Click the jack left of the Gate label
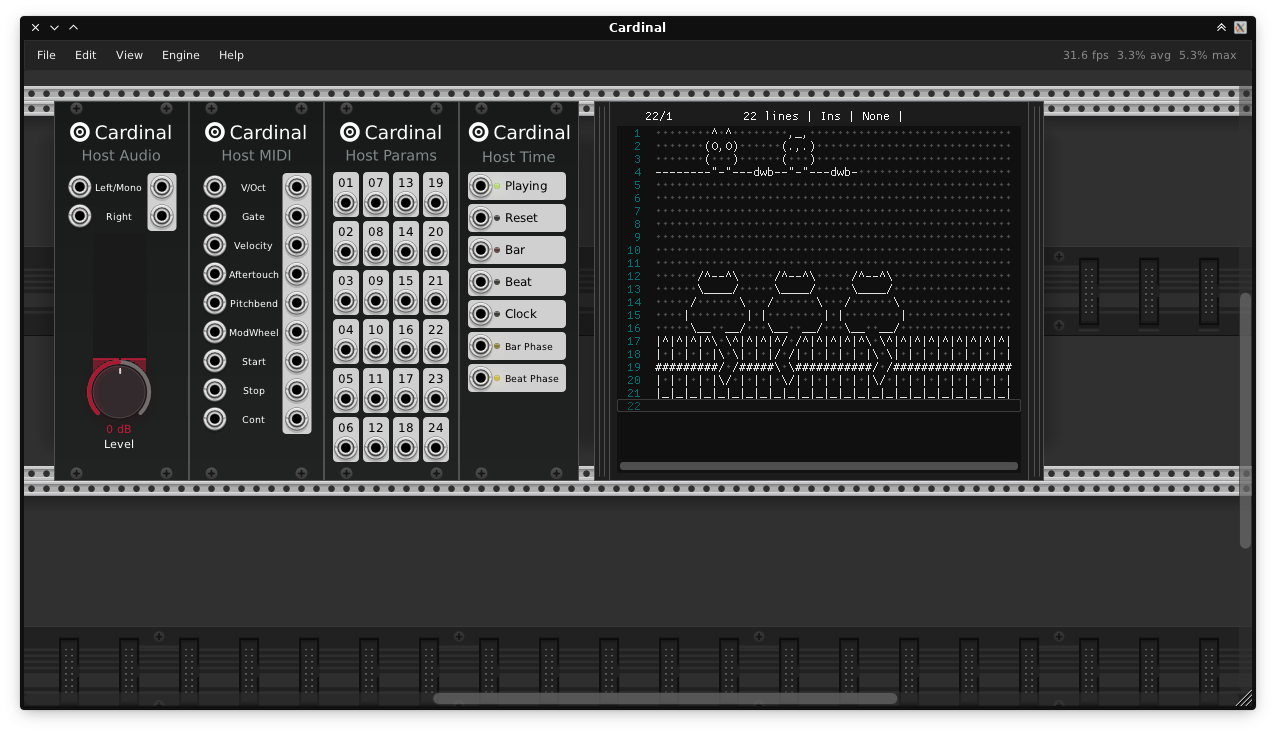 point(215,216)
